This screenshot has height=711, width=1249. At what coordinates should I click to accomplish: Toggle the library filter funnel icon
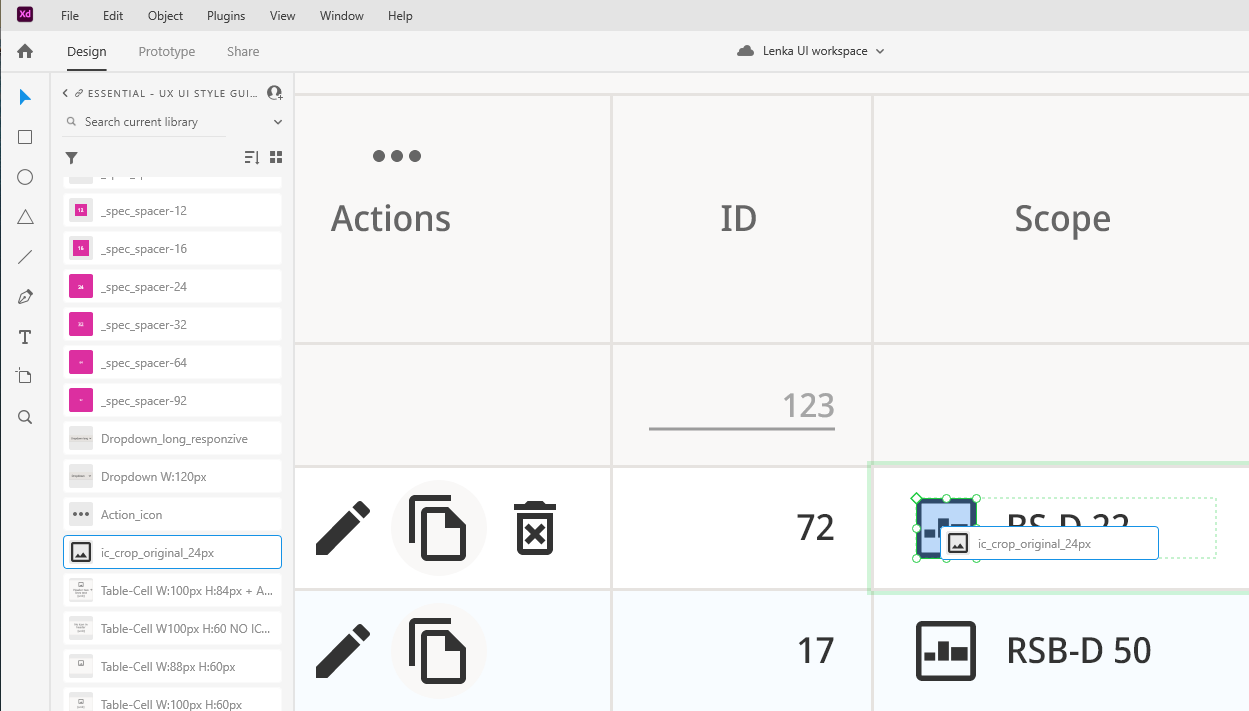(x=70, y=157)
